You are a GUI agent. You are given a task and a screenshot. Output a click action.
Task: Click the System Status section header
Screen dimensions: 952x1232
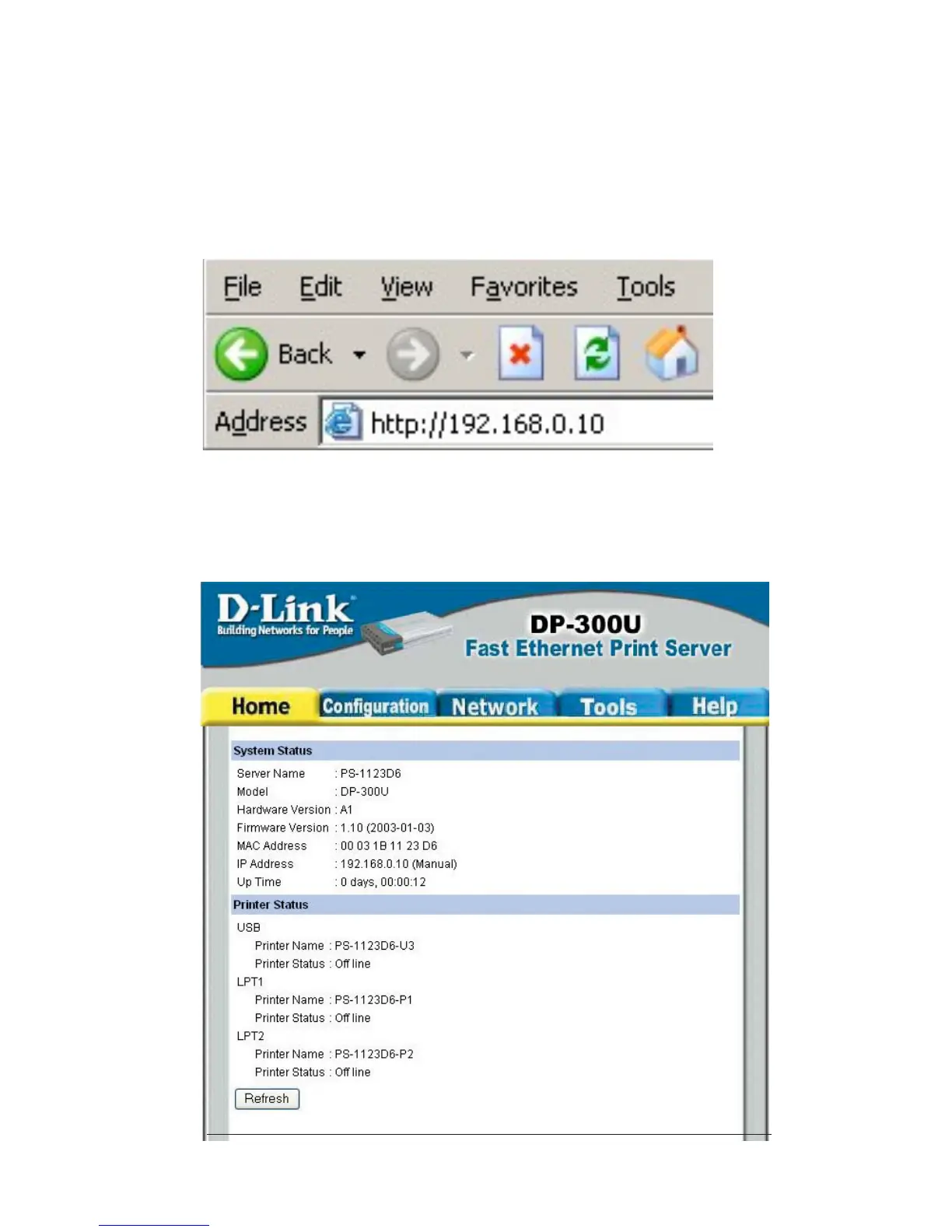pos(485,751)
